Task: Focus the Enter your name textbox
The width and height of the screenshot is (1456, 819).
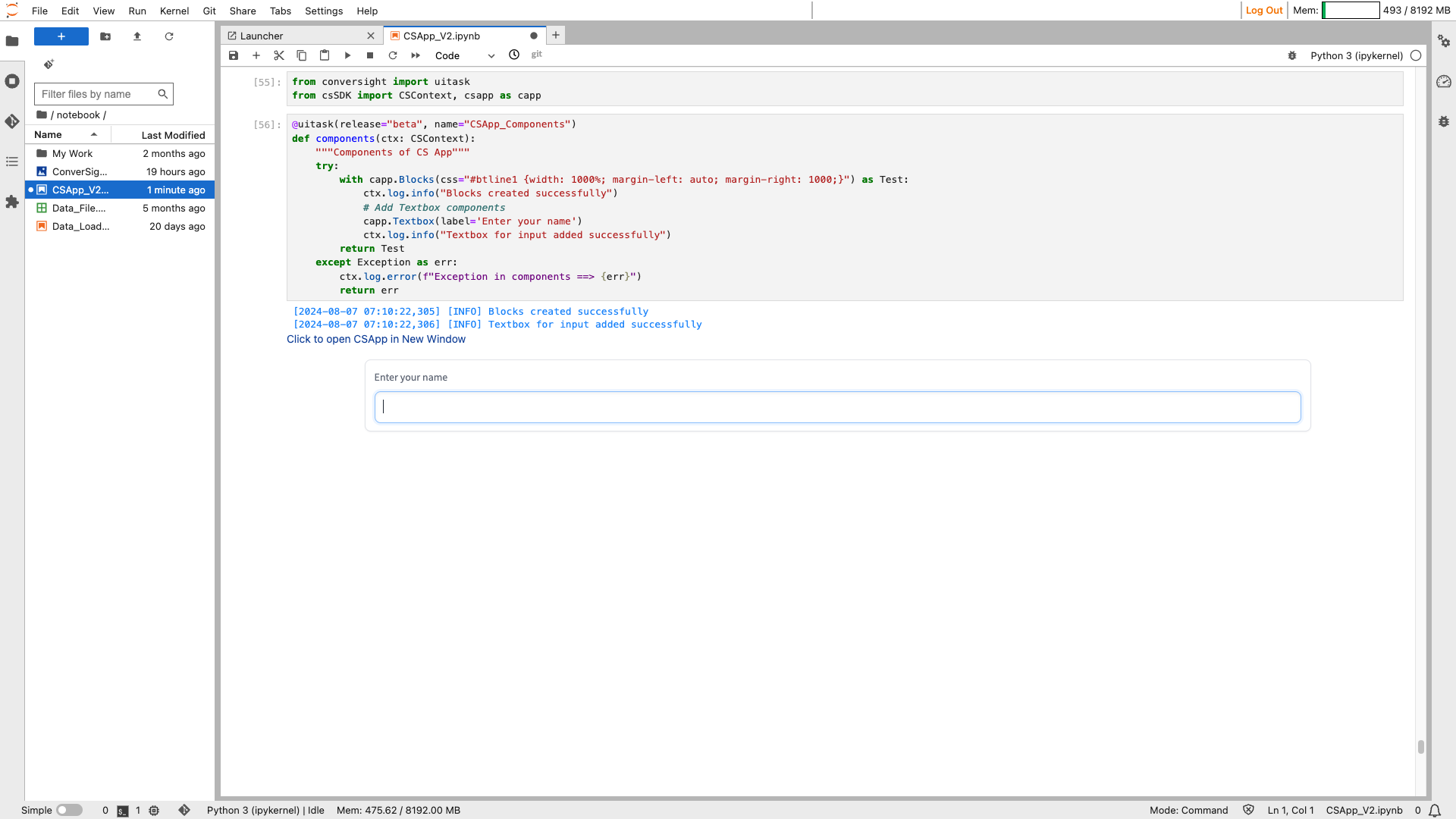Action: pos(837,407)
